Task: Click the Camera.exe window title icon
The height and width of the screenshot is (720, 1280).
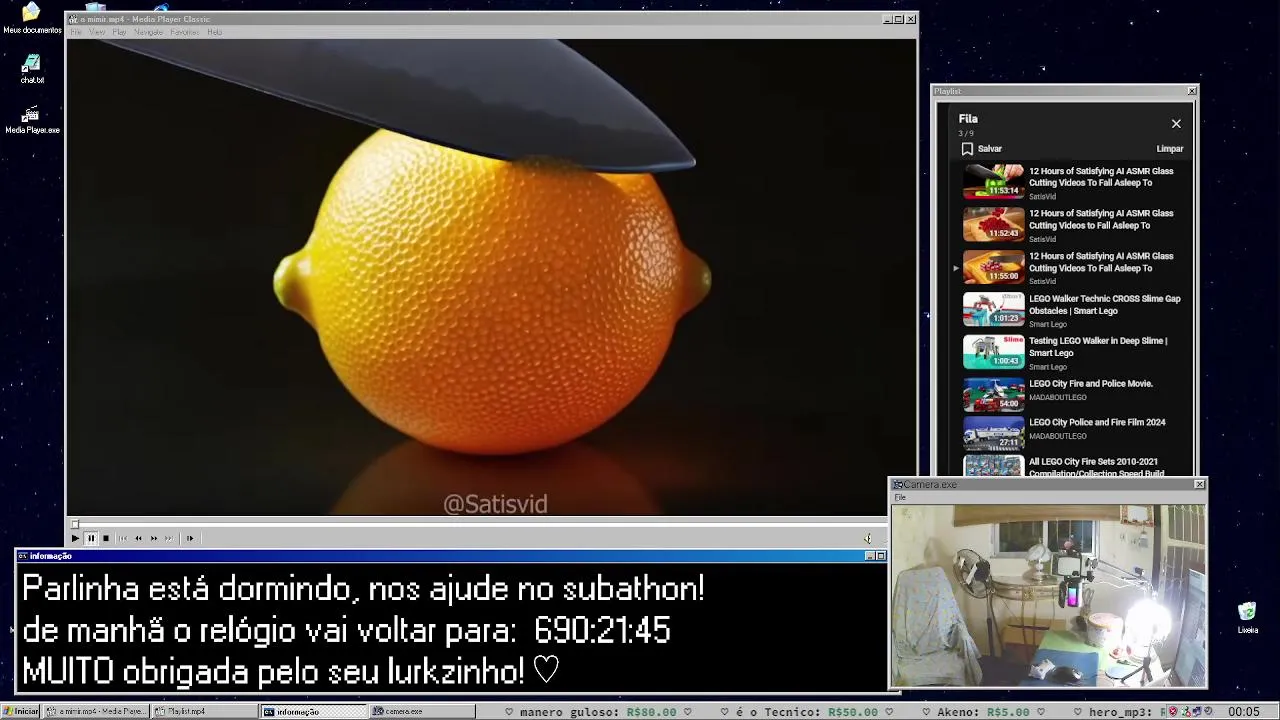Action: [897, 485]
